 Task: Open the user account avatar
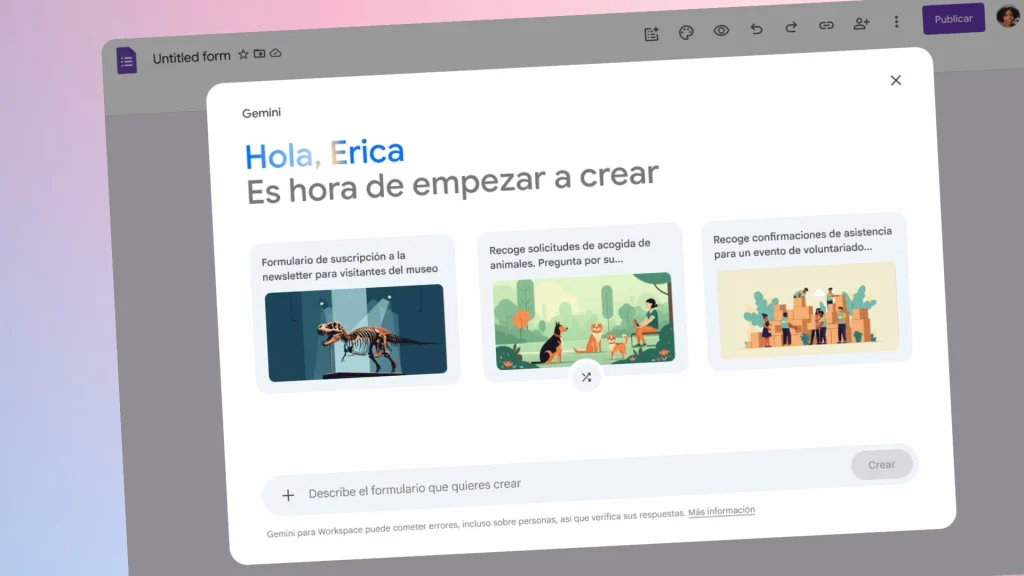pyautogui.click(x=1008, y=16)
